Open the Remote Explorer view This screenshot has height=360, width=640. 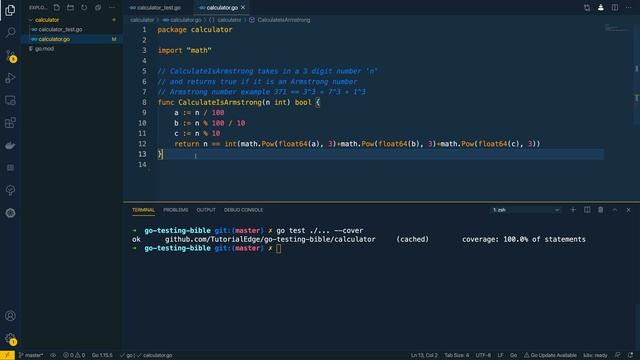point(10,100)
